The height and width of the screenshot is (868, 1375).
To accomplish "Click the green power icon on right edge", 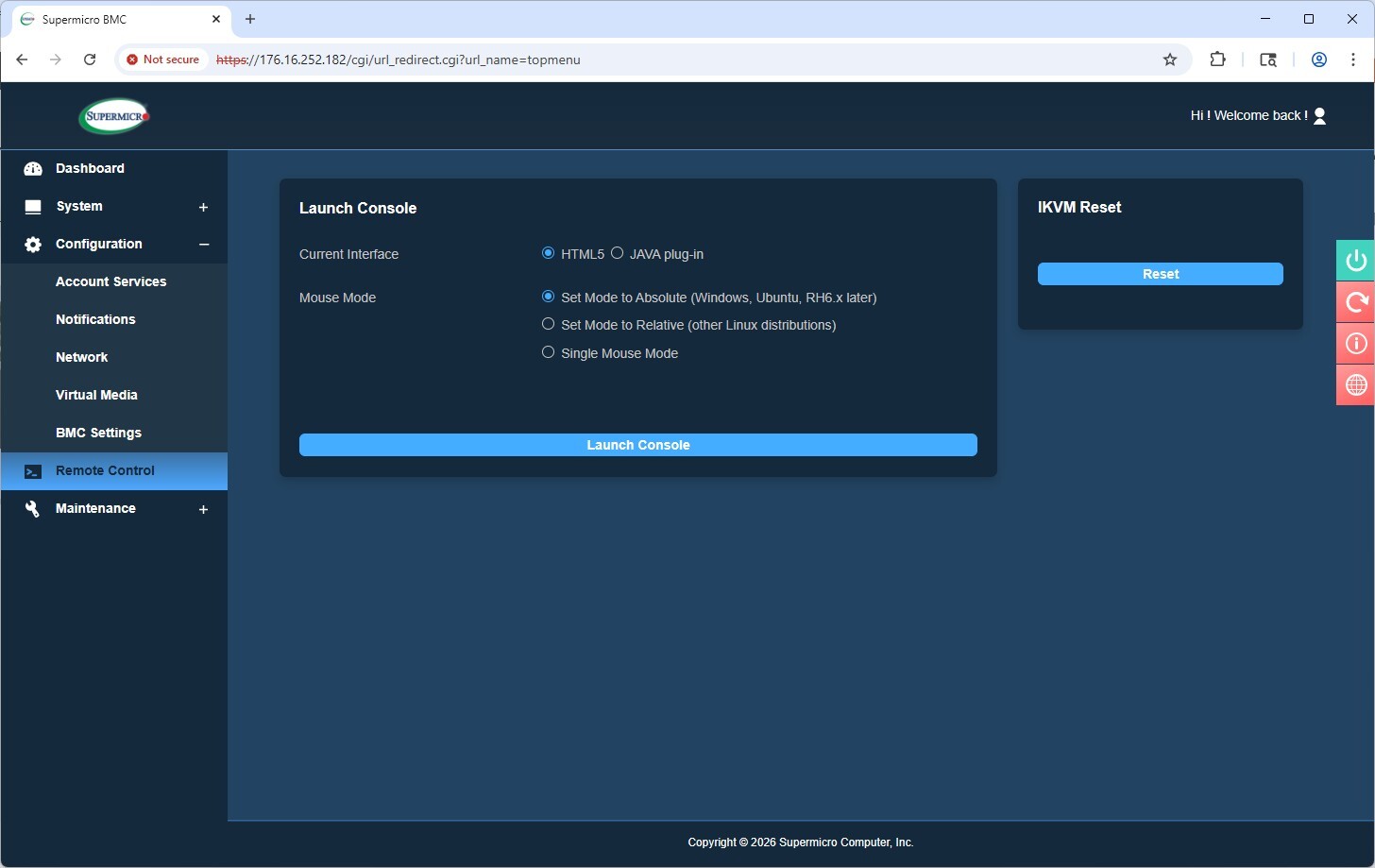I will pyautogui.click(x=1355, y=261).
